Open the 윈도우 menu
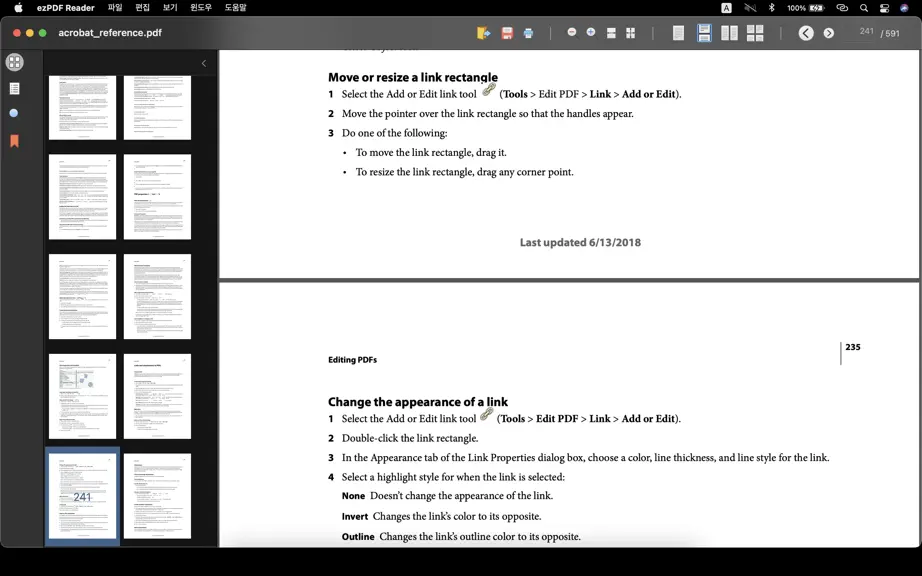The width and height of the screenshot is (922, 576). 201,8
